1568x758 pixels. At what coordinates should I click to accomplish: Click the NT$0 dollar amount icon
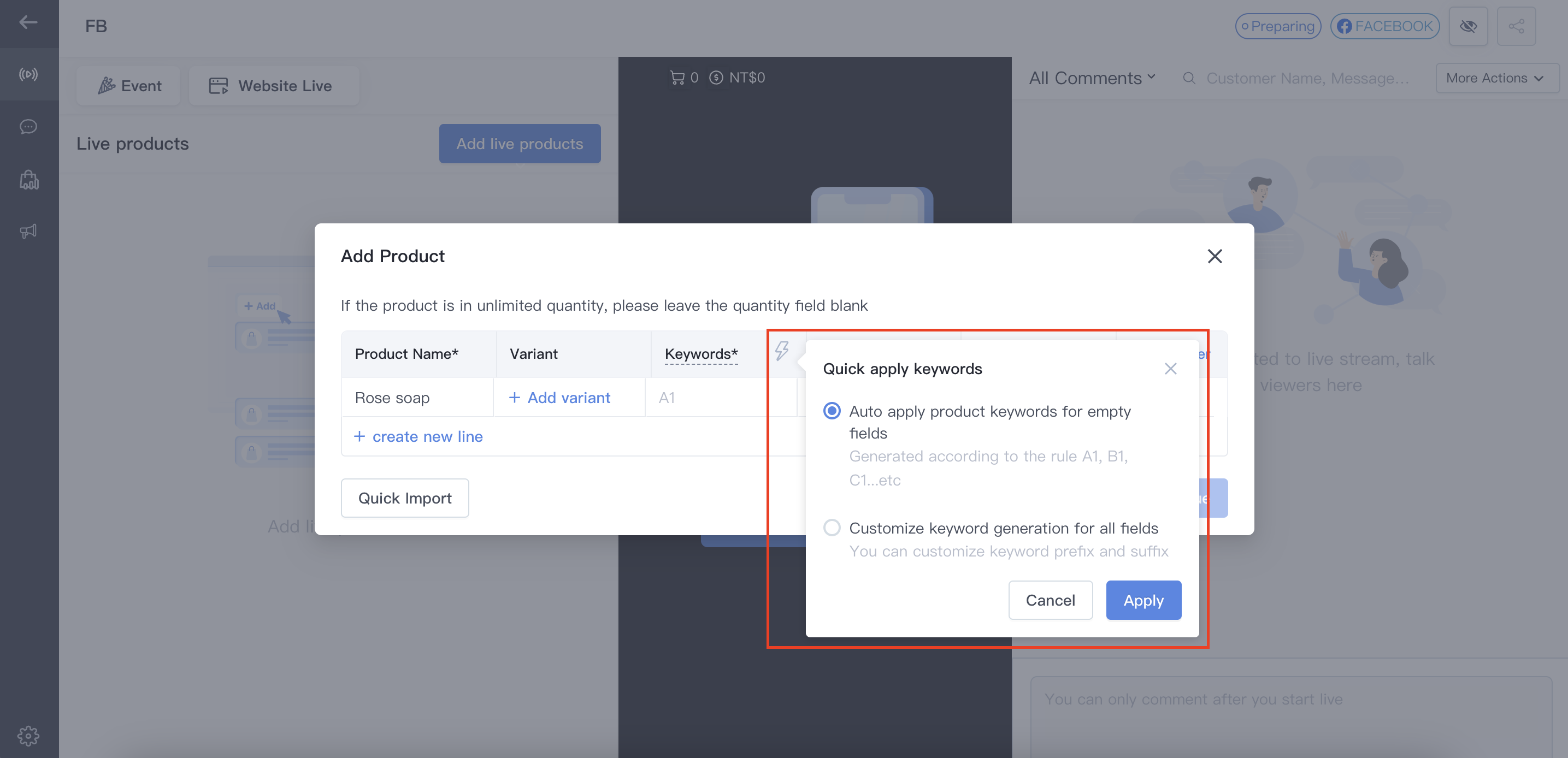point(716,77)
